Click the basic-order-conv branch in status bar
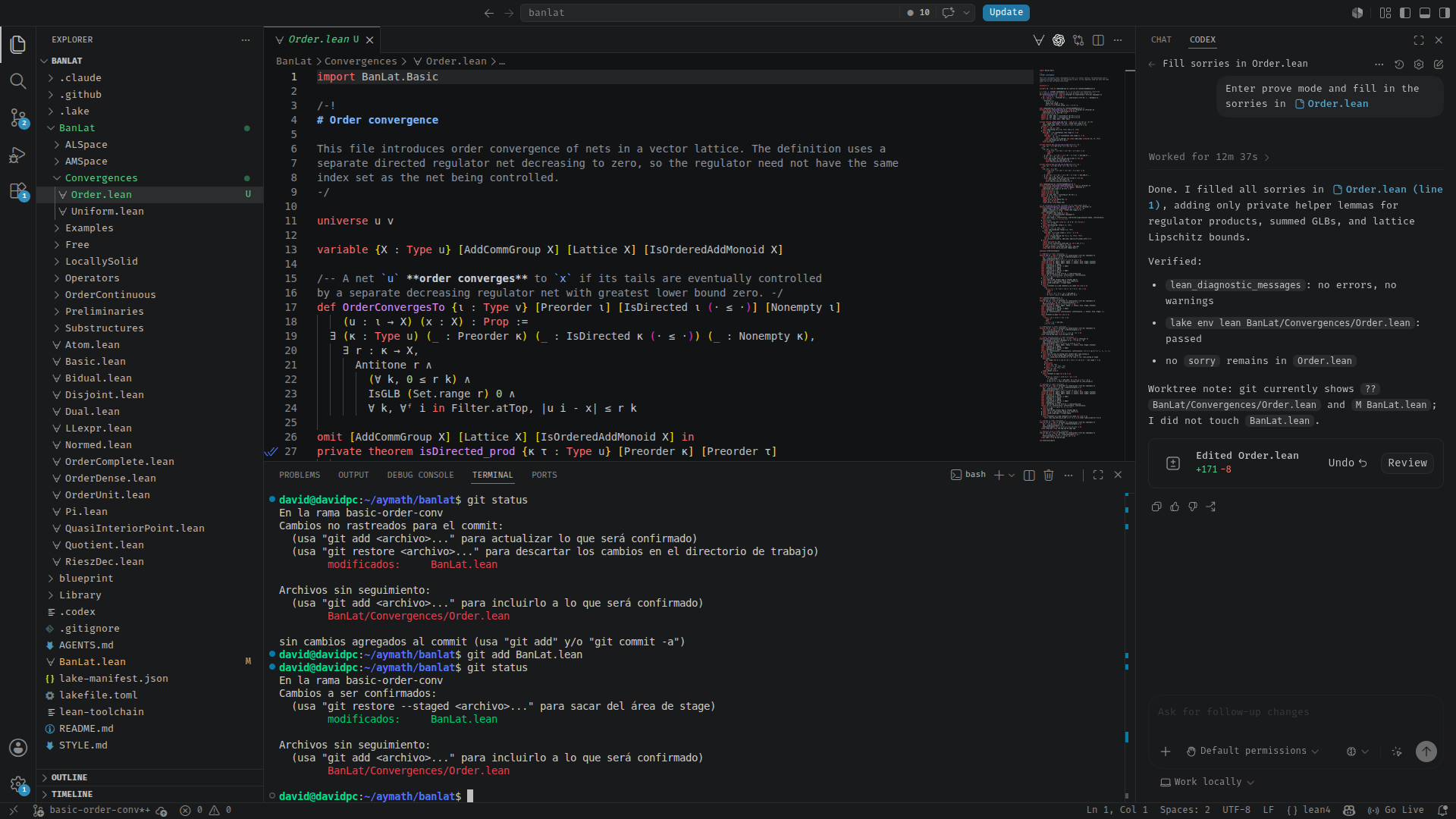The height and width of the screenshot is (819, 1456). point(93,811)
